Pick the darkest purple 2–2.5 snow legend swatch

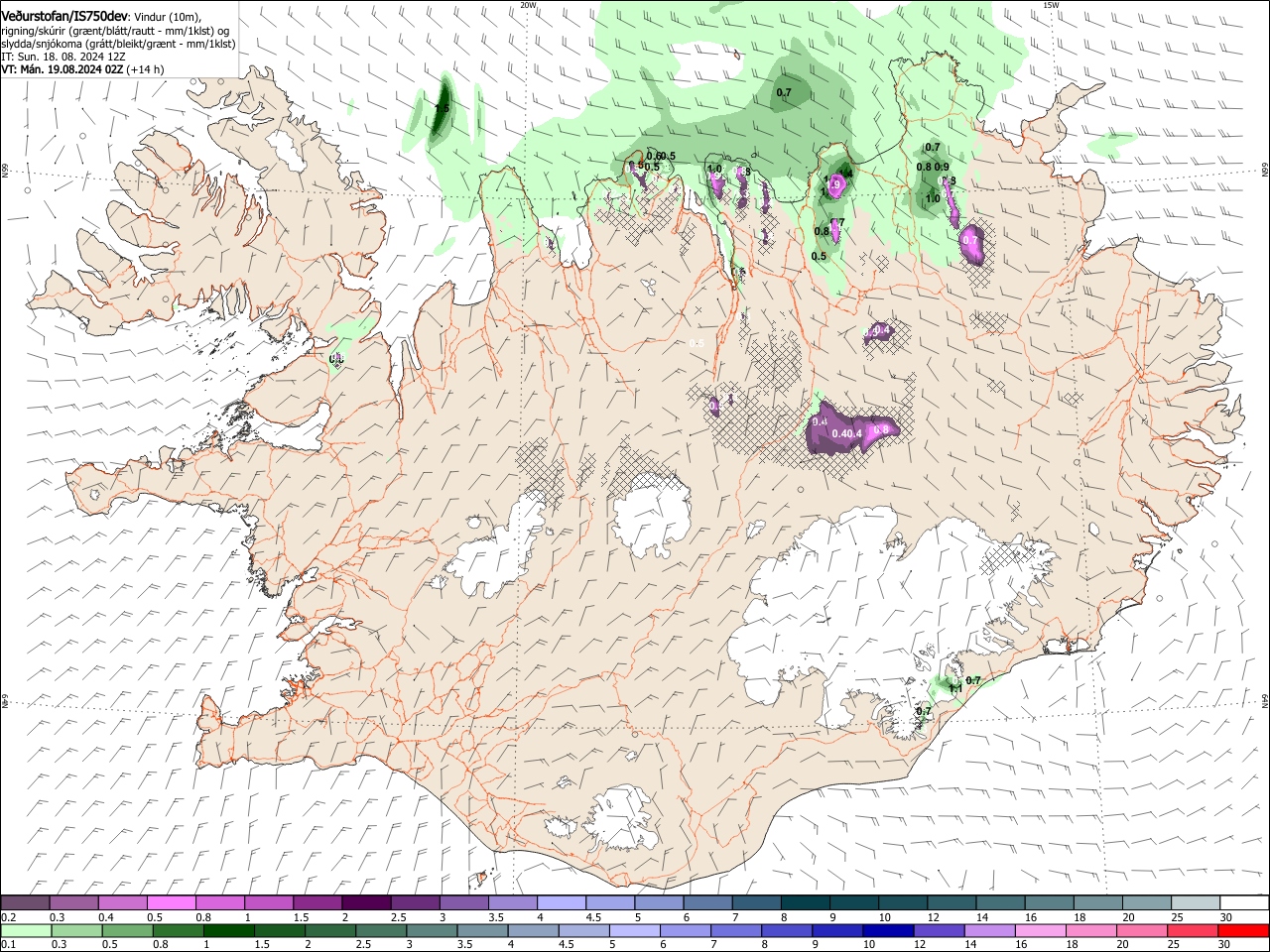coord(366,902)
